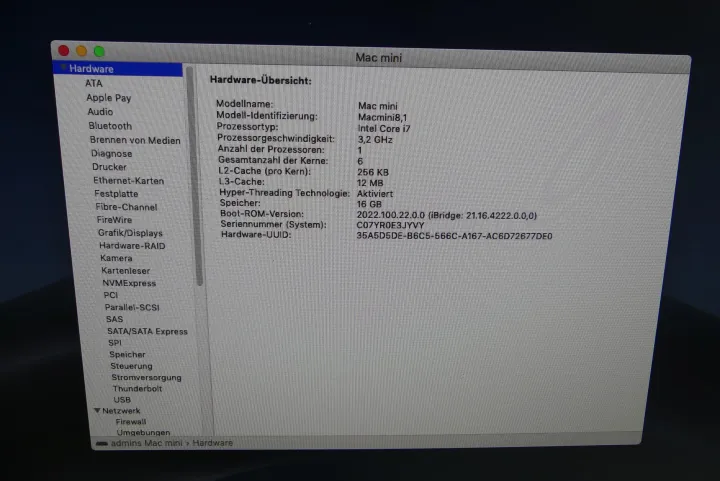
Task: Open the ATA section
Action: 94,84
